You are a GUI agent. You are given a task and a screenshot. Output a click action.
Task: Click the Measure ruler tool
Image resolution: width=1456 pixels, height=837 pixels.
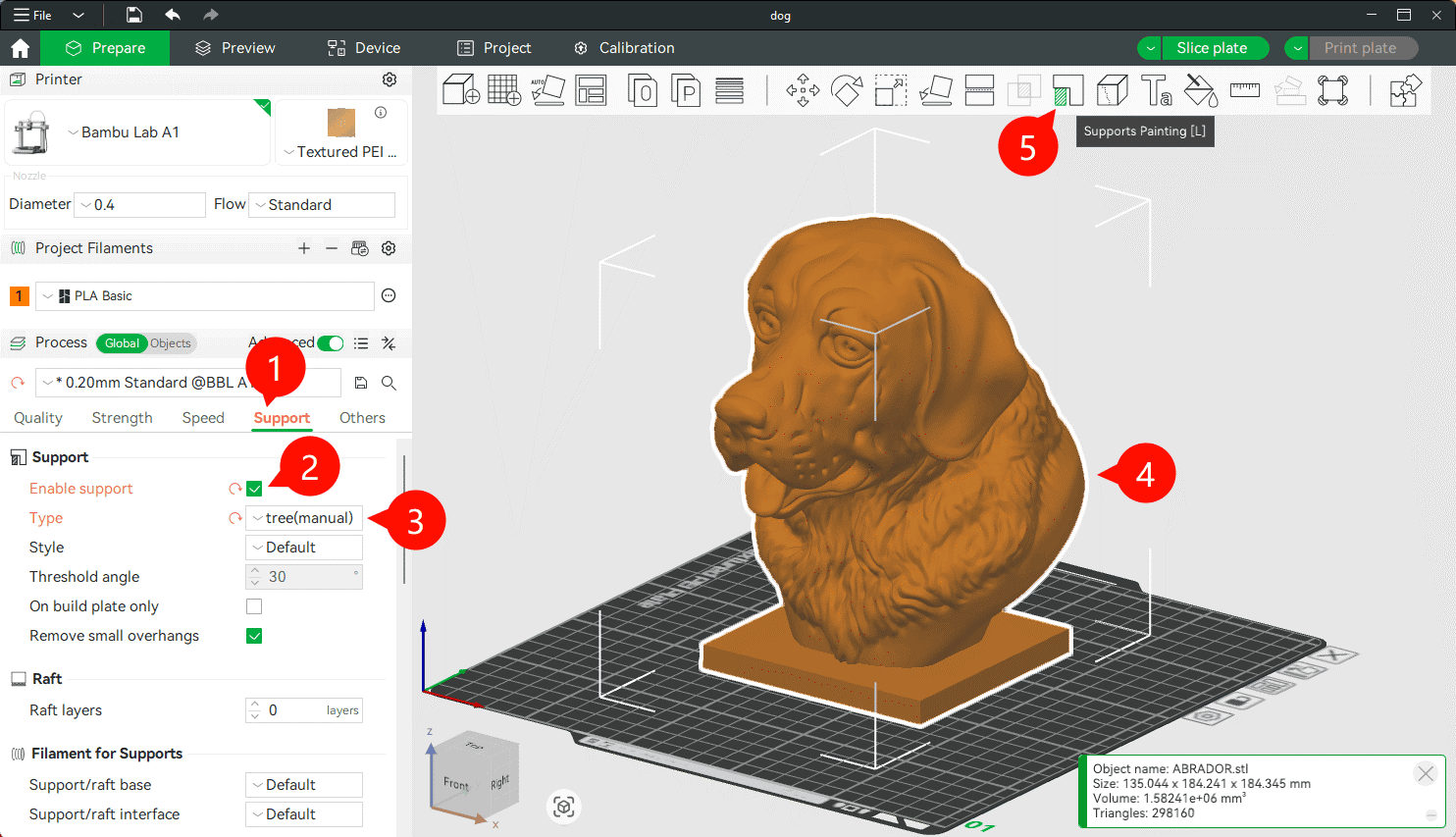pos(1244,90)
